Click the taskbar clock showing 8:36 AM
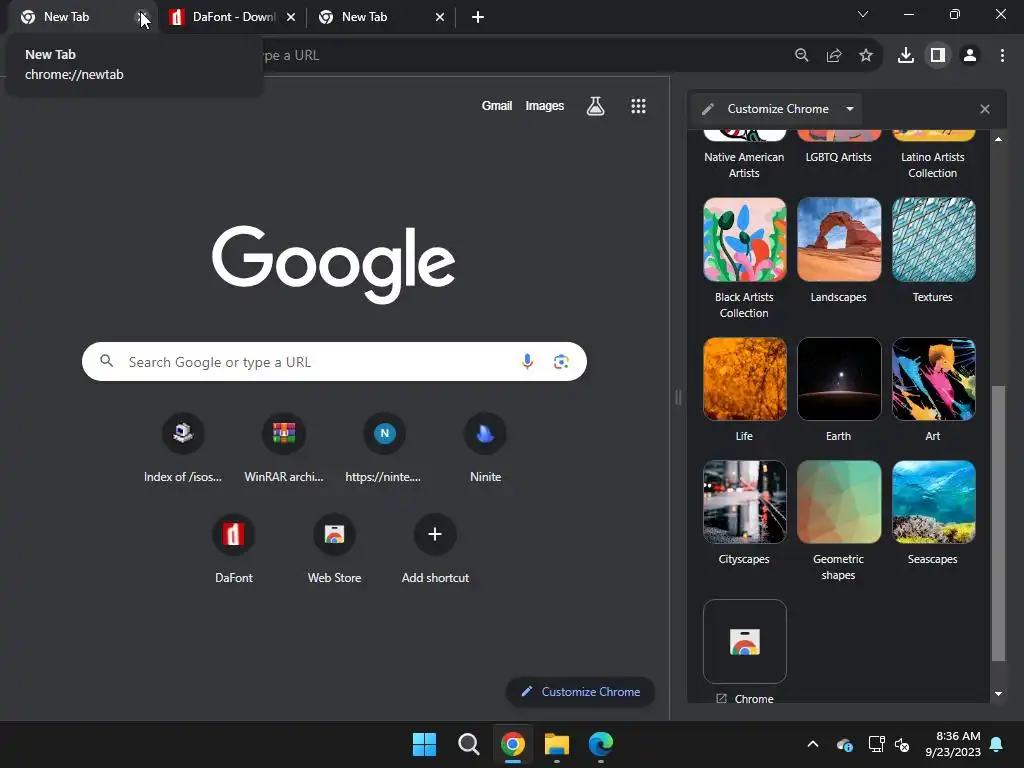 tap(952, 744)
